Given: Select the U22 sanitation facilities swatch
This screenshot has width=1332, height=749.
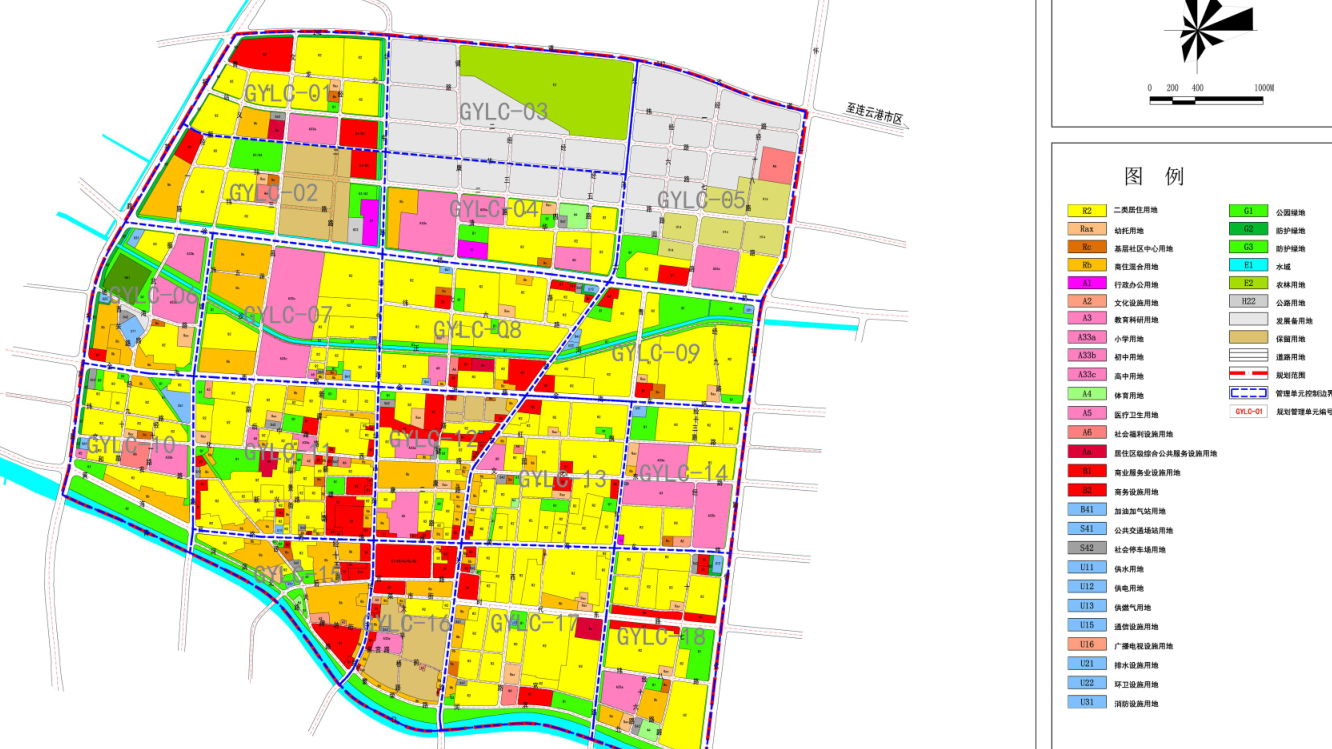Looking at the screenshot, I should click(x=1086, y=683).
